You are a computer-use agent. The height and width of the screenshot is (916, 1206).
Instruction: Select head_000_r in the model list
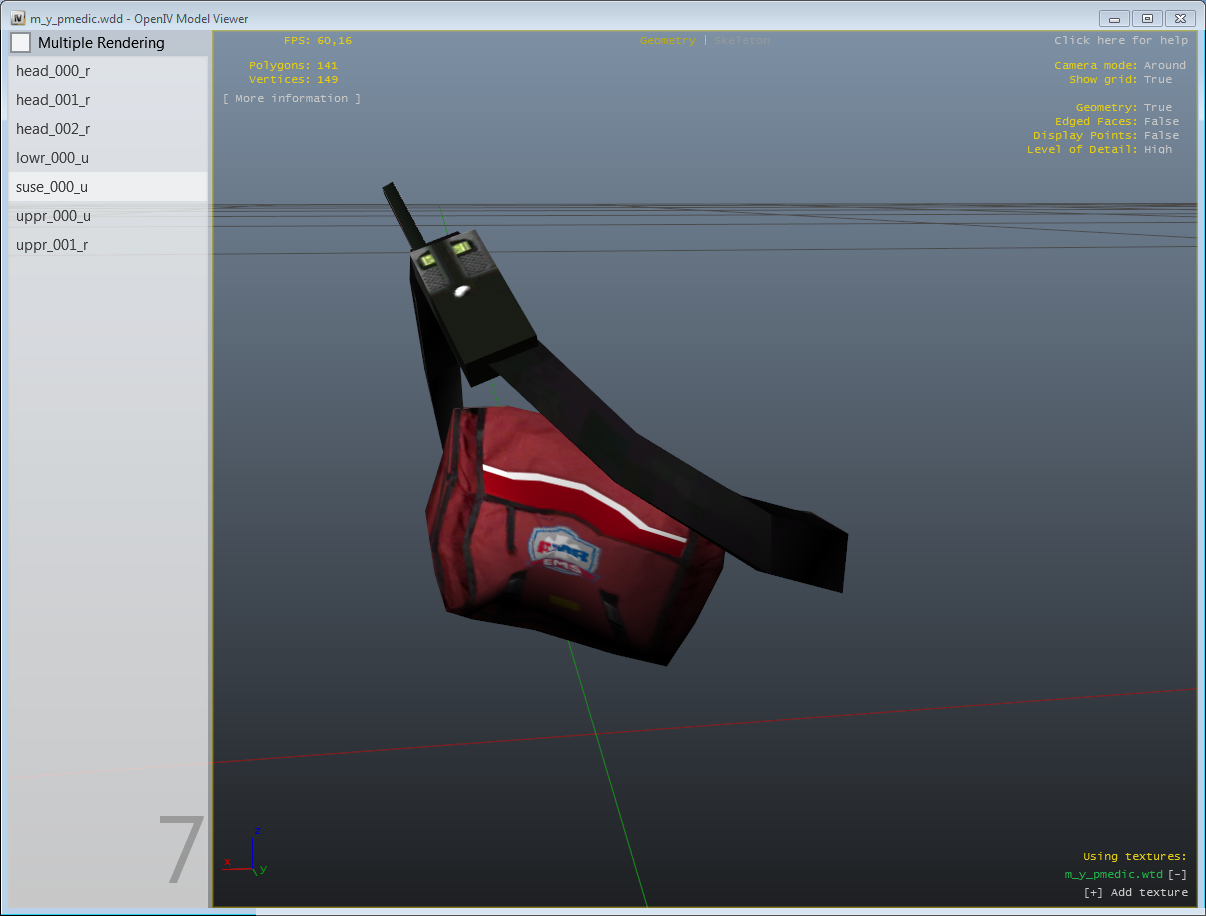click(53, 71)
